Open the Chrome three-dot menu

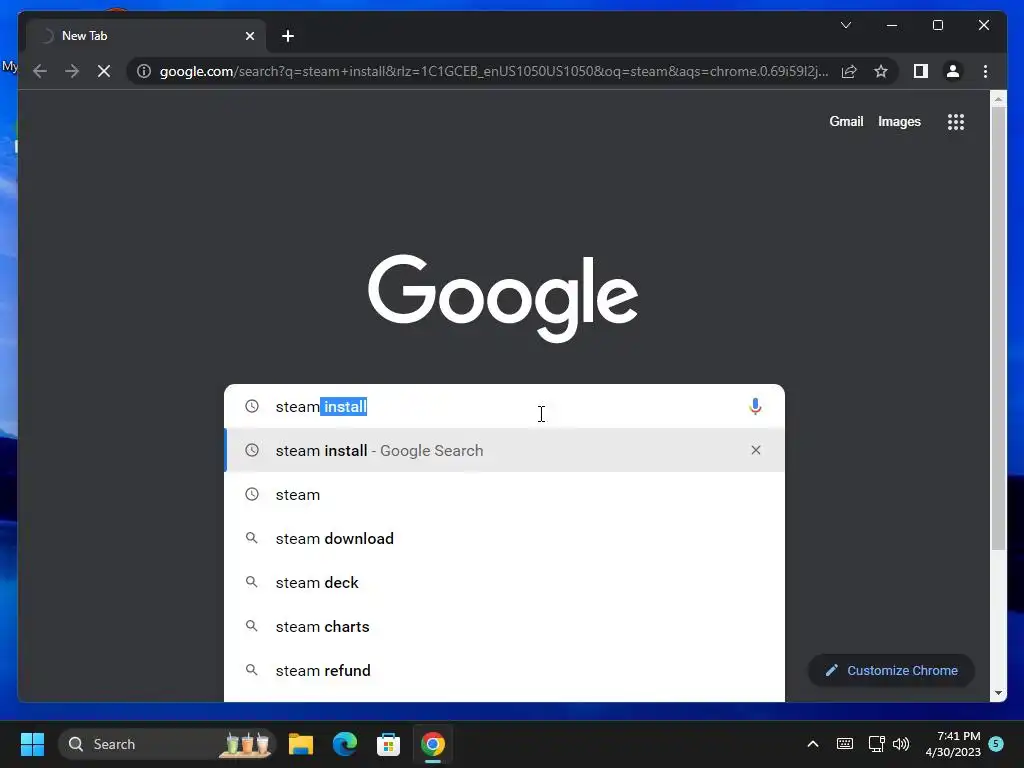(985, 71)
